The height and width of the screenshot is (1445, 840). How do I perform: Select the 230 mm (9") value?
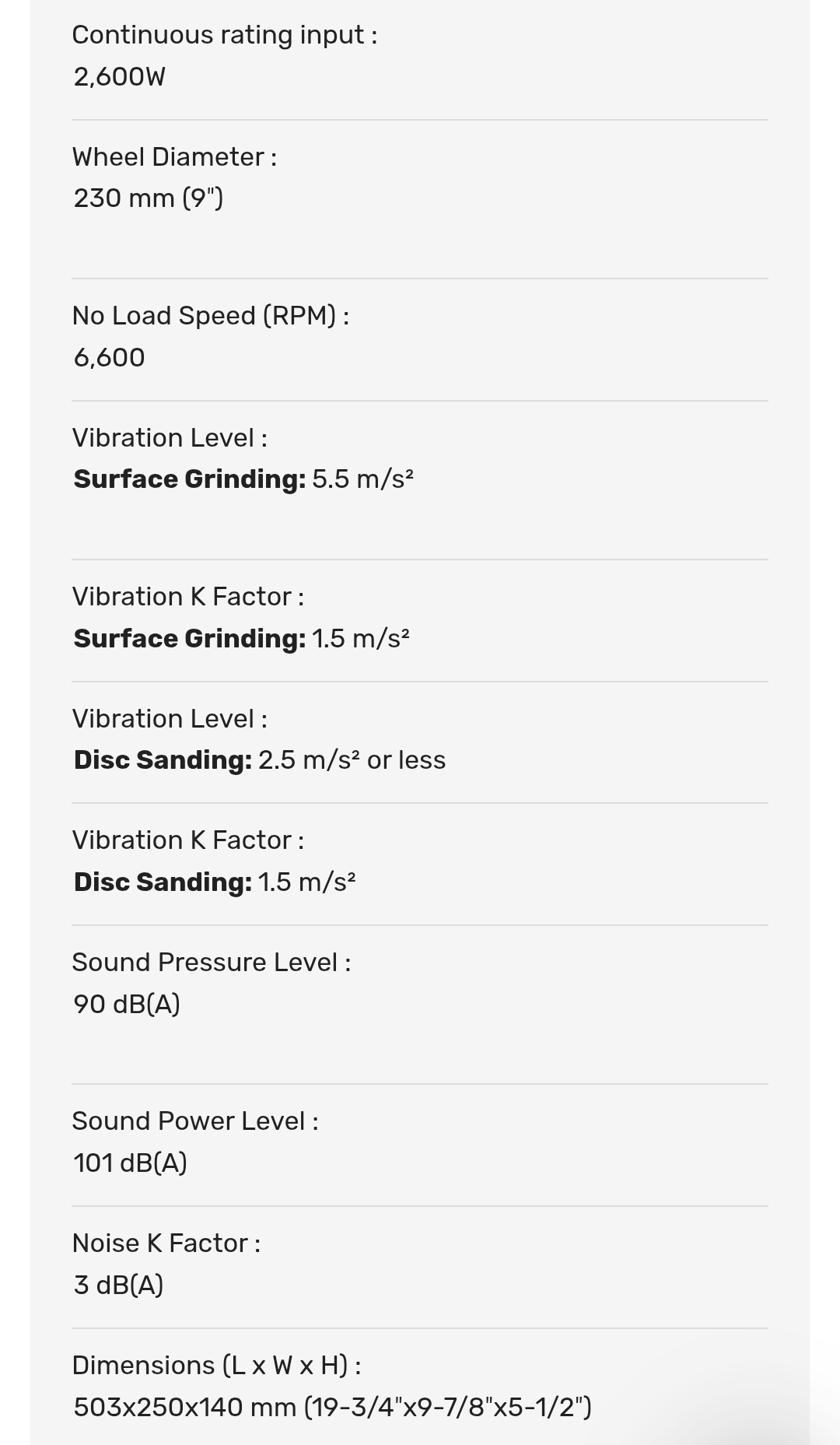(148, 198)
